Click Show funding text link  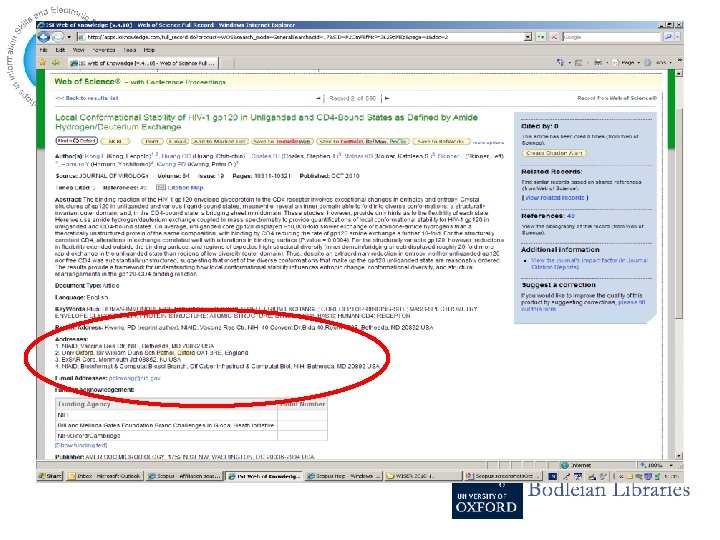pyautogui.click(x=81, y=445)
